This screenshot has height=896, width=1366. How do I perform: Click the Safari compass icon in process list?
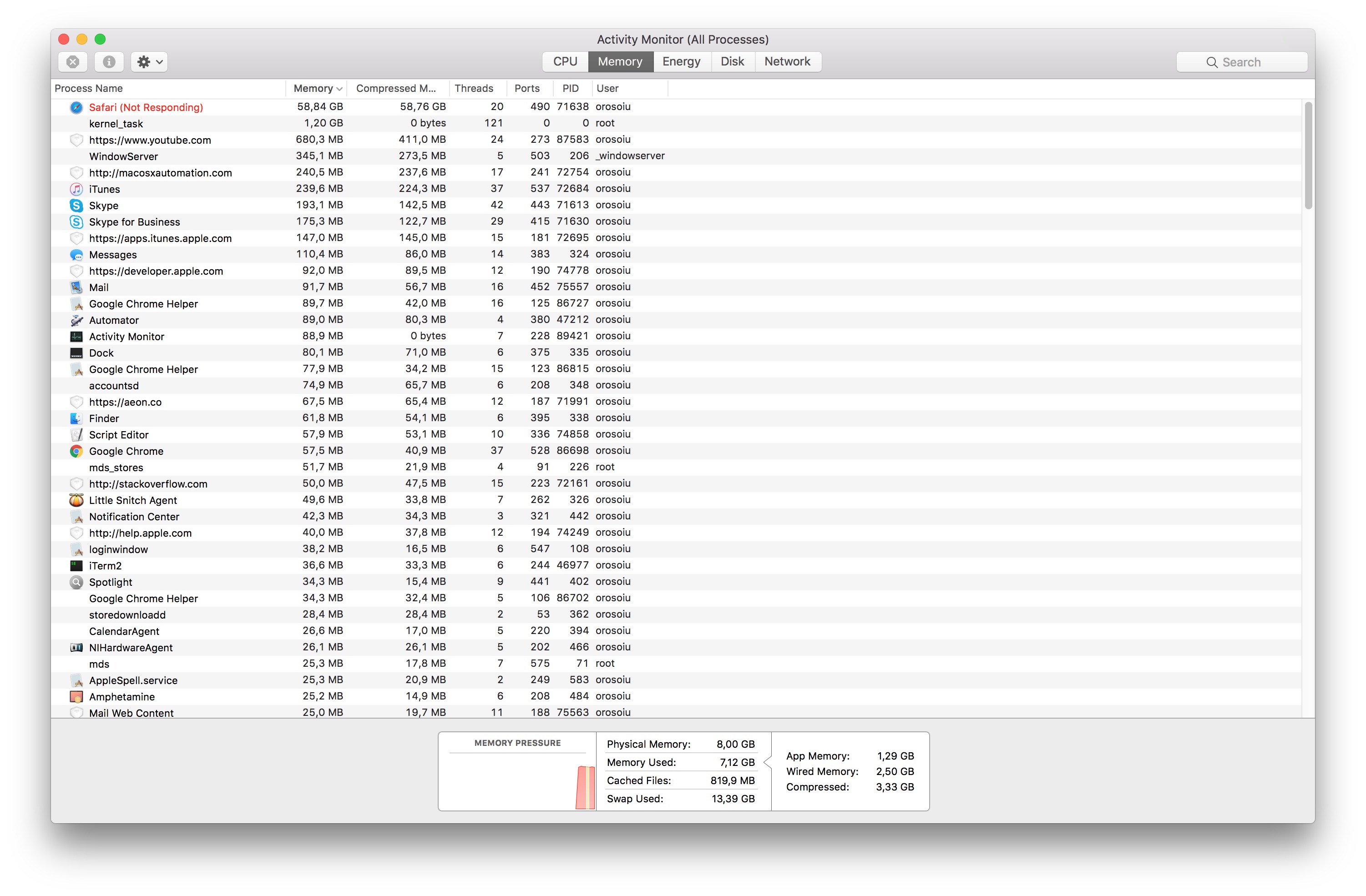(76, 107)
